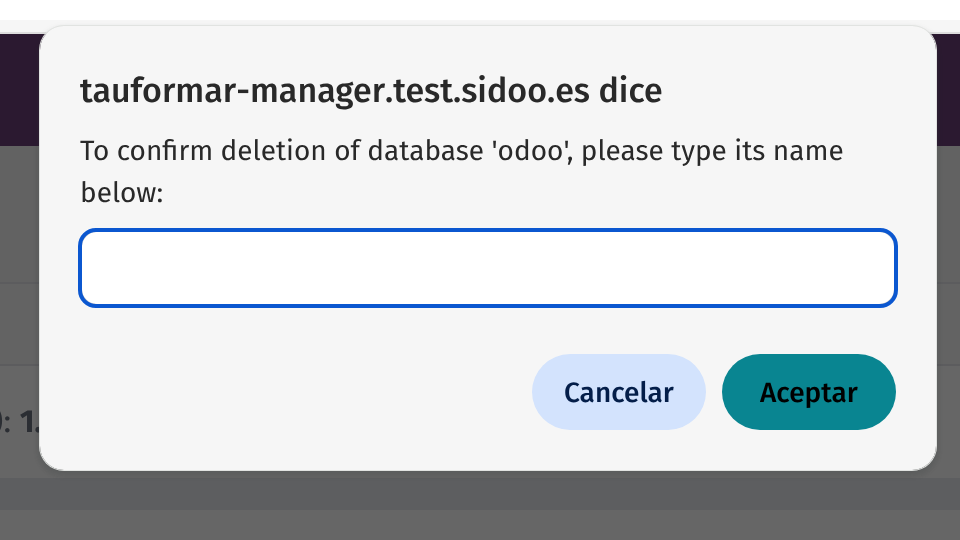960x540 pixels.
Task: Click the dialog title 'tauformar-manager.test.sidoo.es dice'
Action: (x=370, y=91)
